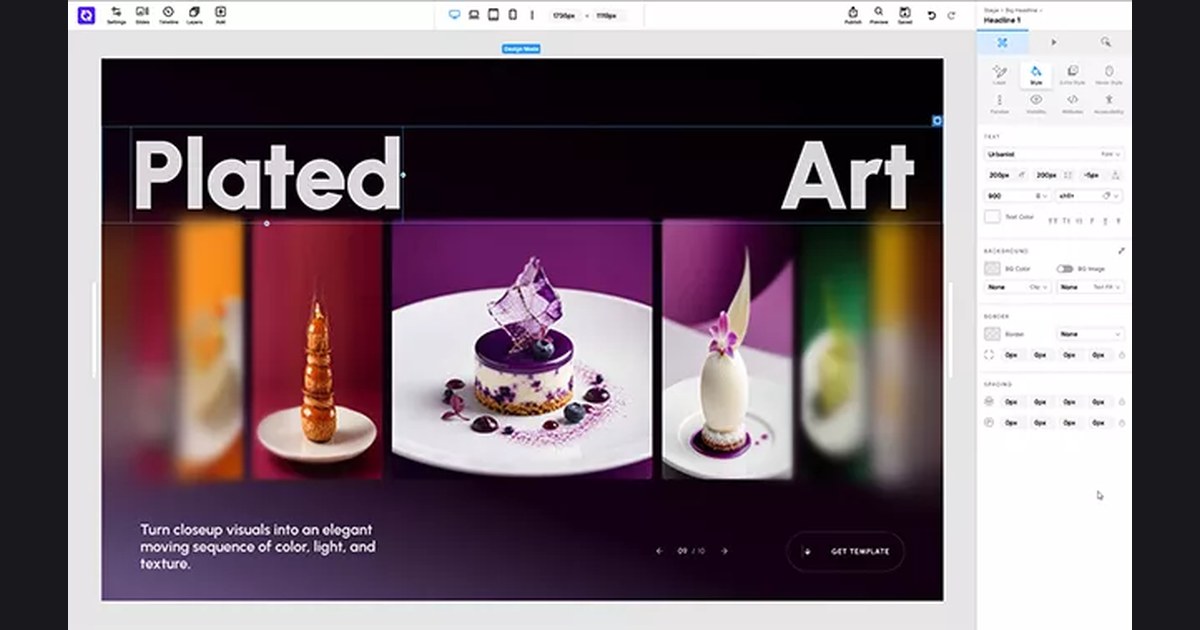Click the purple app logo
The image size is (1200, 630).
click(86, 15)
